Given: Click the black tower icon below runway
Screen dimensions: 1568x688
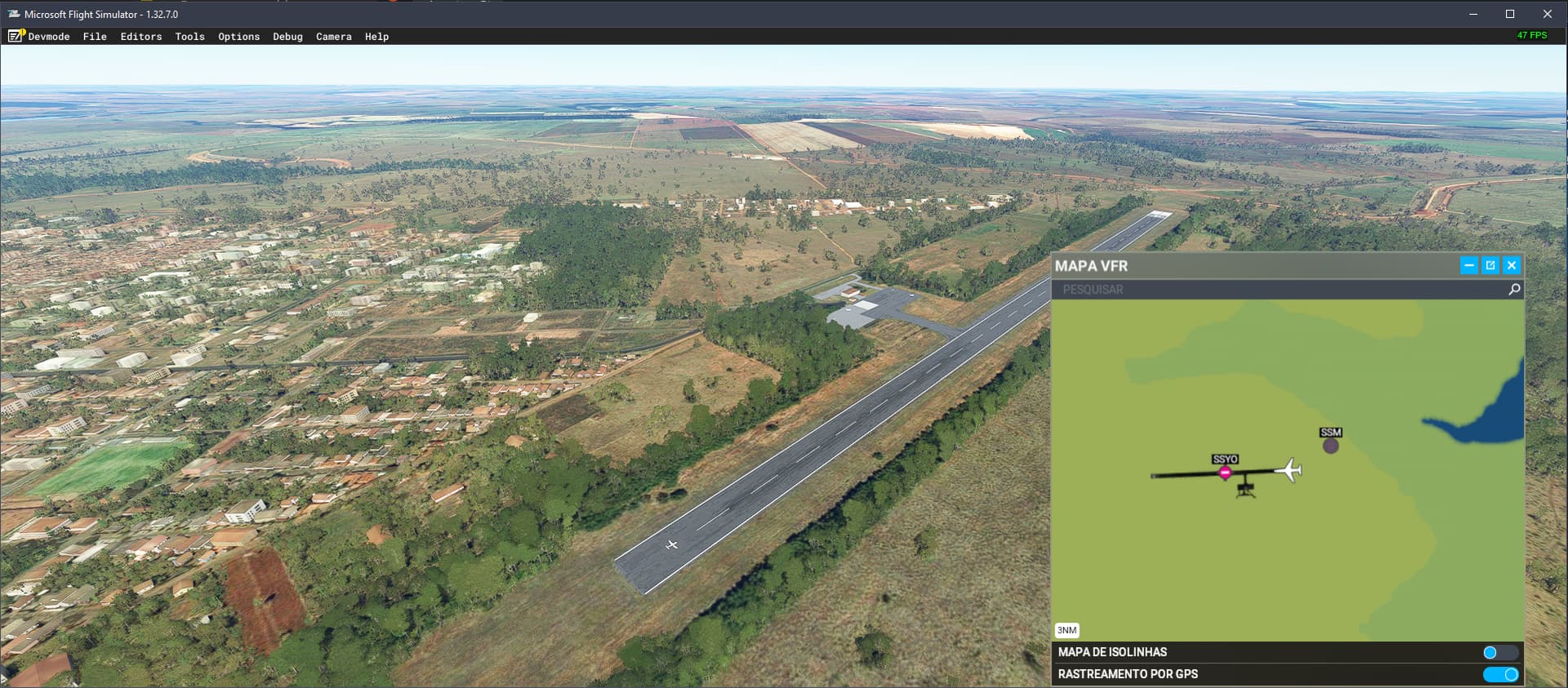Looking at the screenshot, I should point(1245,490).
